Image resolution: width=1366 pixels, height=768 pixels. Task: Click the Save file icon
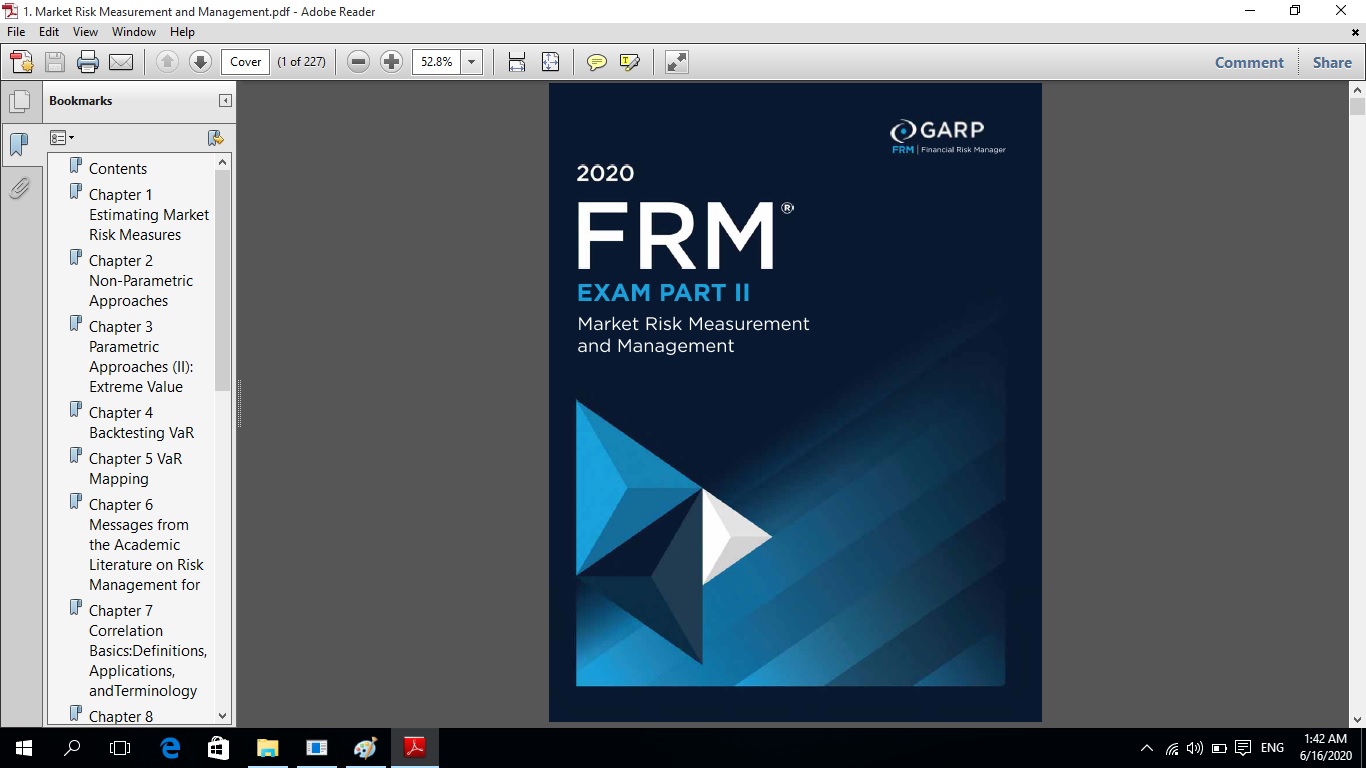coord(55,62)
